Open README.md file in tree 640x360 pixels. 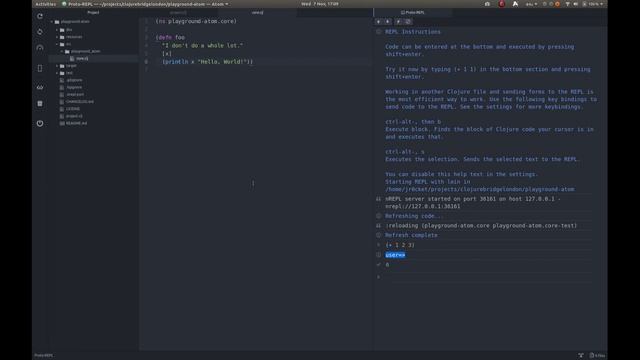(76, 123)
